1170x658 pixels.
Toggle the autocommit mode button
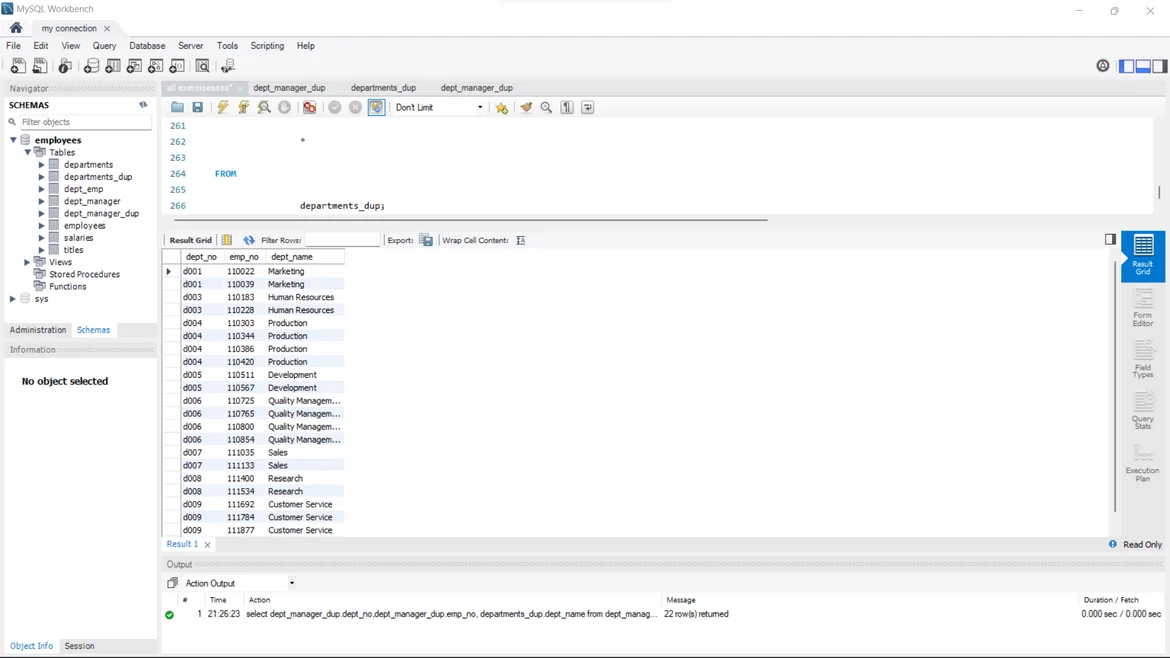[x=376, y=107]
